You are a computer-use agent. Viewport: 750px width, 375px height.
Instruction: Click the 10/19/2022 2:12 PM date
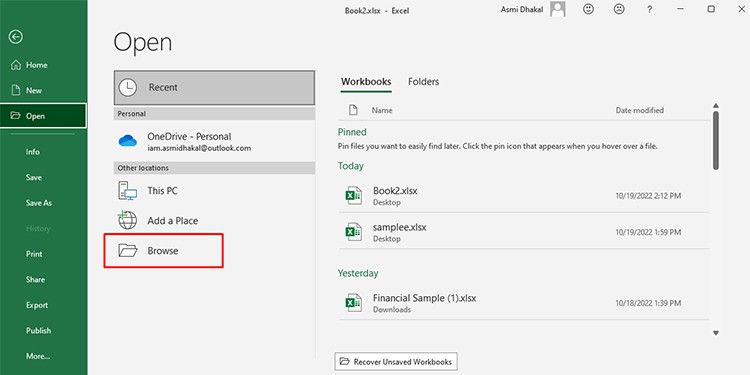(648, 196)
